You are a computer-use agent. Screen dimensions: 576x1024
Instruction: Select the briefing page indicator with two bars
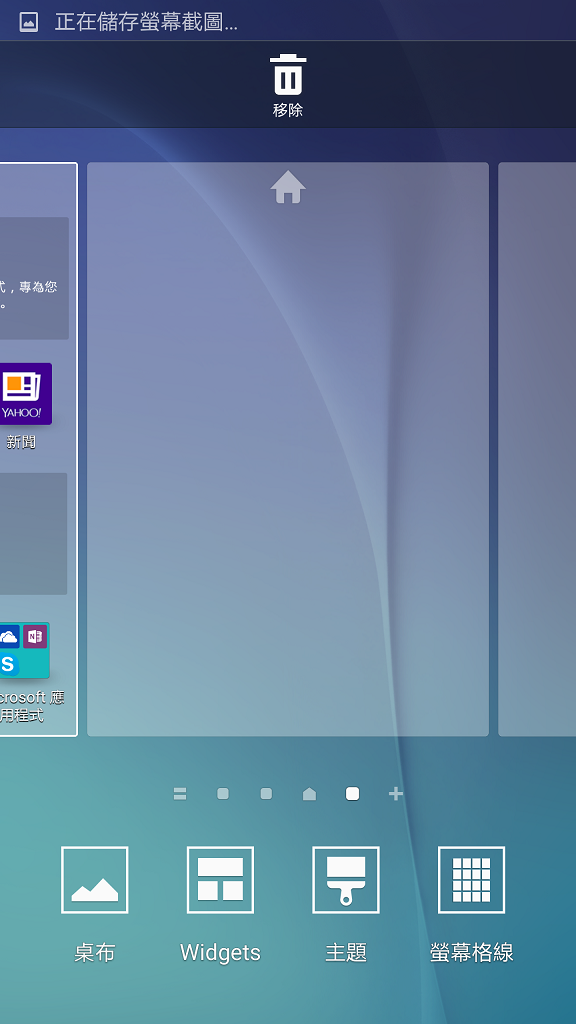180,793
